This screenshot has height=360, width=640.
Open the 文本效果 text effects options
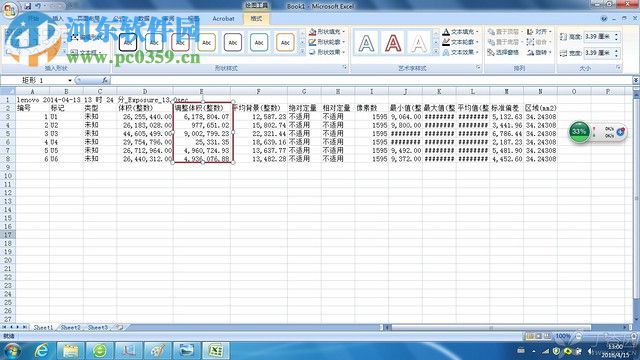point(460,52)
